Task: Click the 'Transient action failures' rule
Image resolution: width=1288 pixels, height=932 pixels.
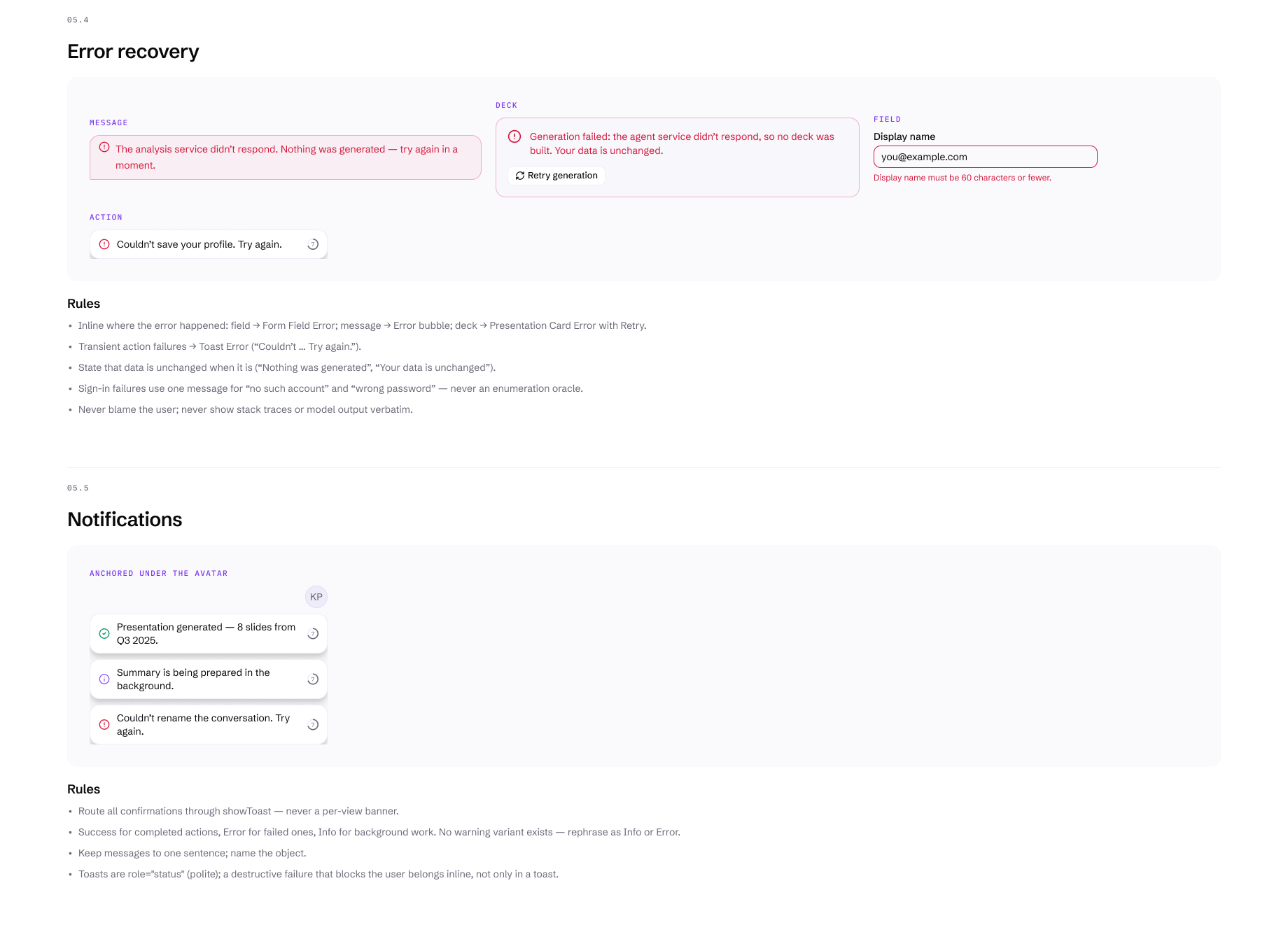Action: point(220,347)
